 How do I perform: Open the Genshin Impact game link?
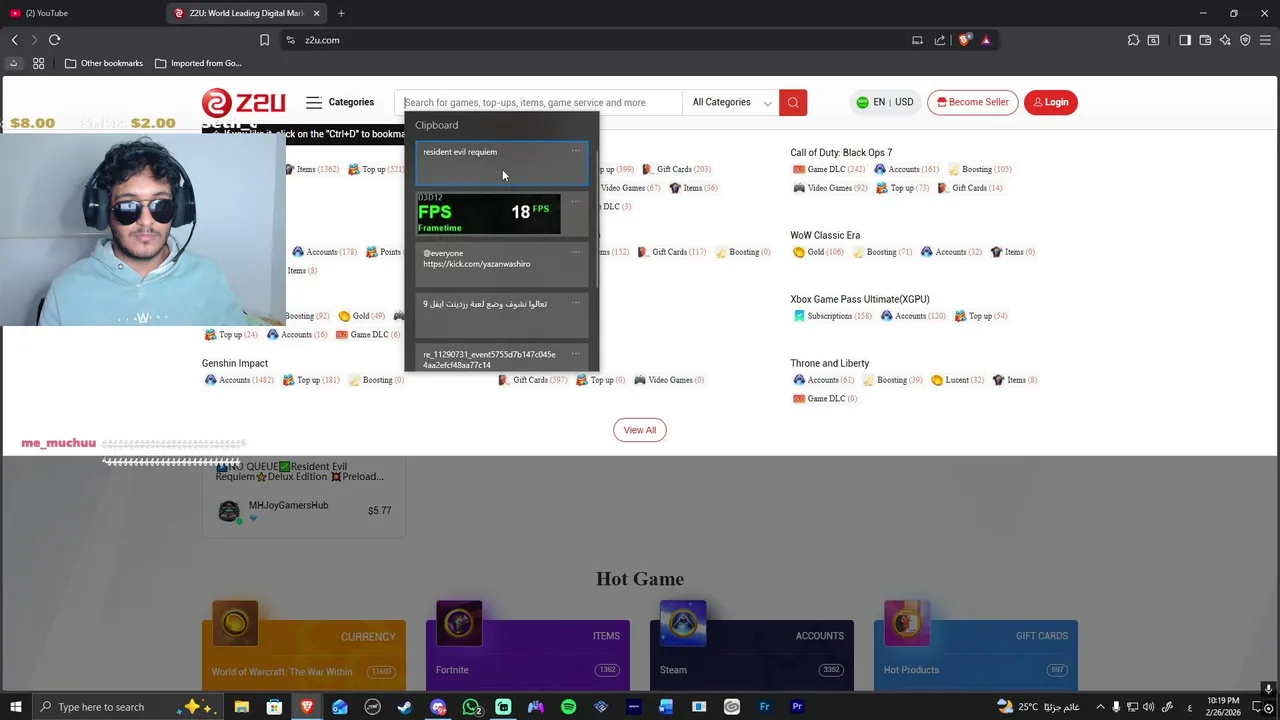pos(235,363)
